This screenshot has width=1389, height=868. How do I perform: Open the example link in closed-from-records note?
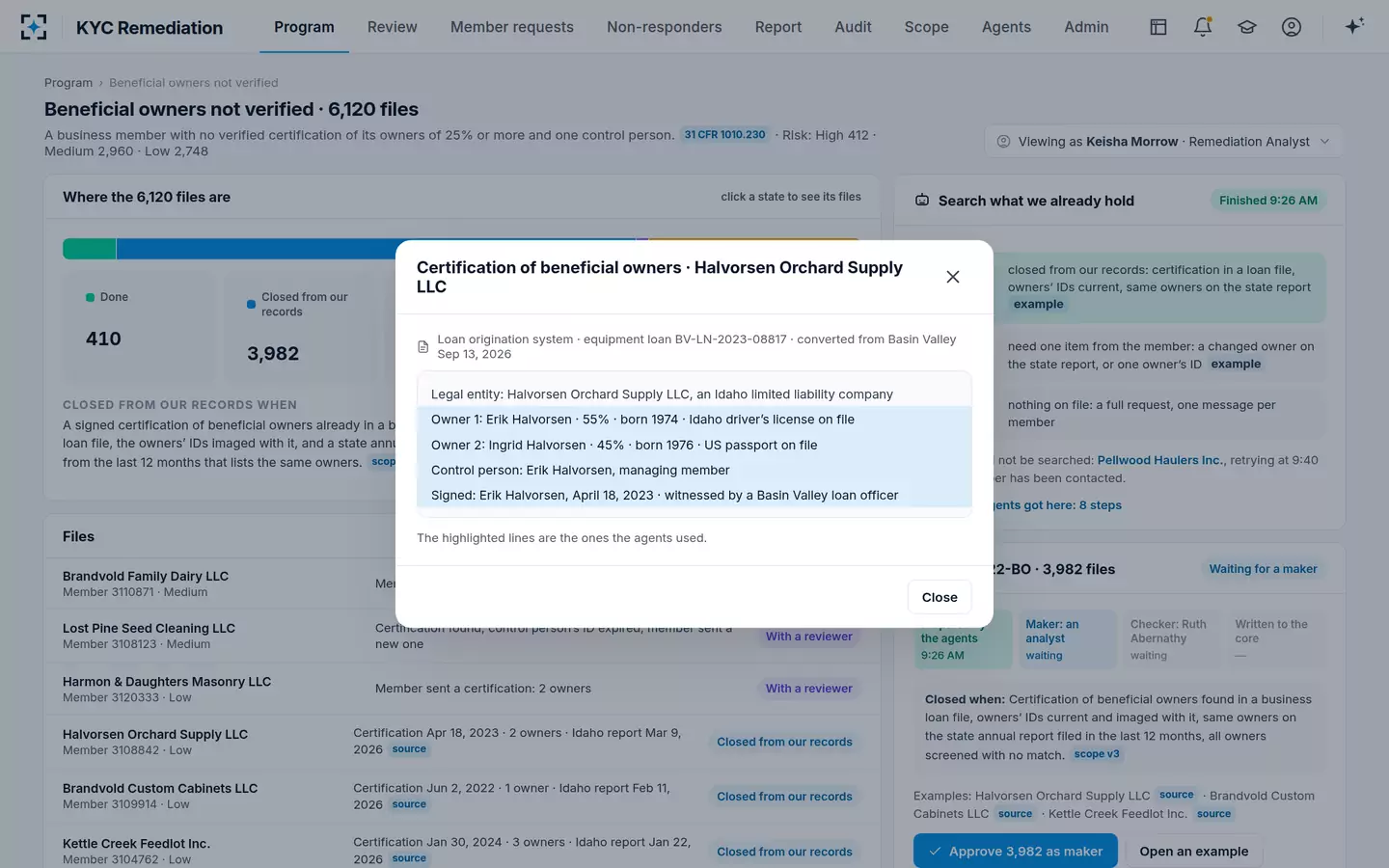click(1038, 304)
